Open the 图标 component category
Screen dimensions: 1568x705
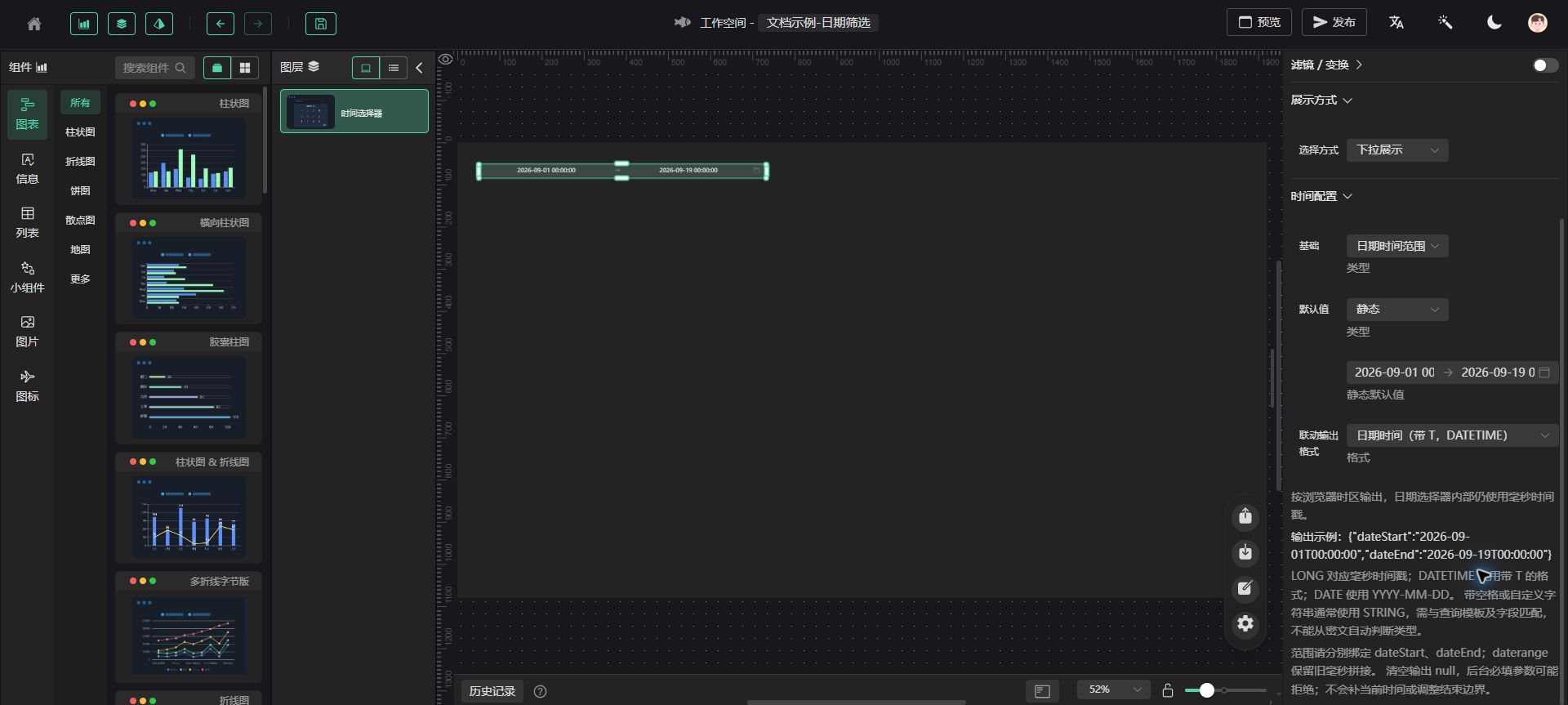[28, 386]
